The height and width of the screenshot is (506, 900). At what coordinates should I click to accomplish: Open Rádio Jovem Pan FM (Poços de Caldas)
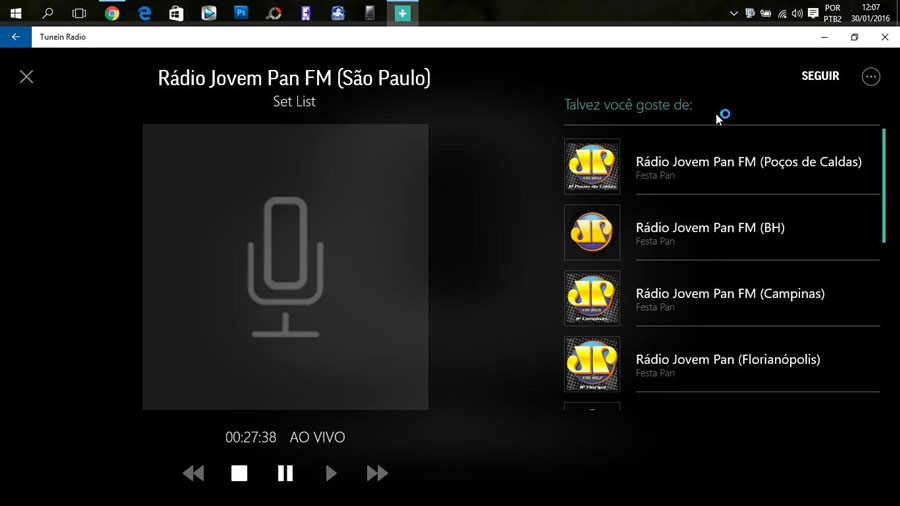click(x=722, y=166)
